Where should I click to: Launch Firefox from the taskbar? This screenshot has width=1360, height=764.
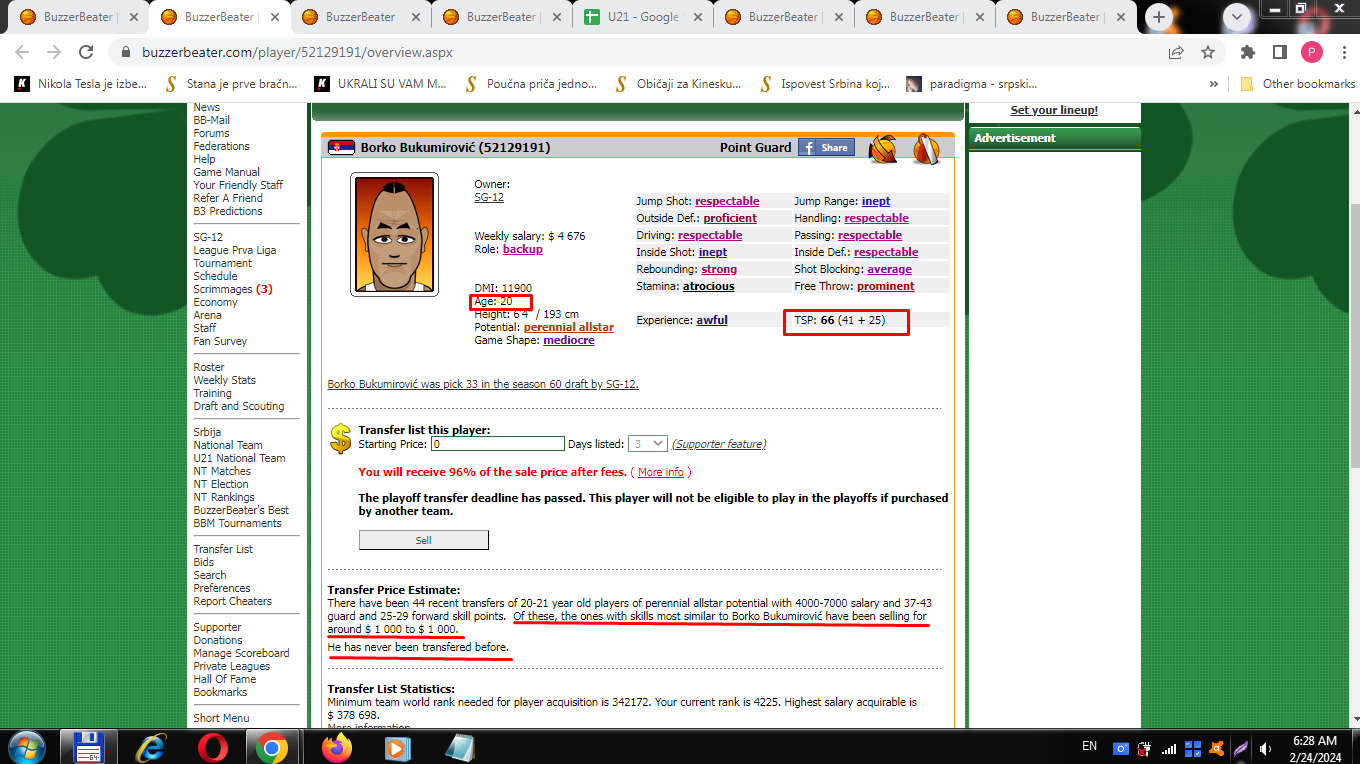pyautogui.click(x=337, y=747)
